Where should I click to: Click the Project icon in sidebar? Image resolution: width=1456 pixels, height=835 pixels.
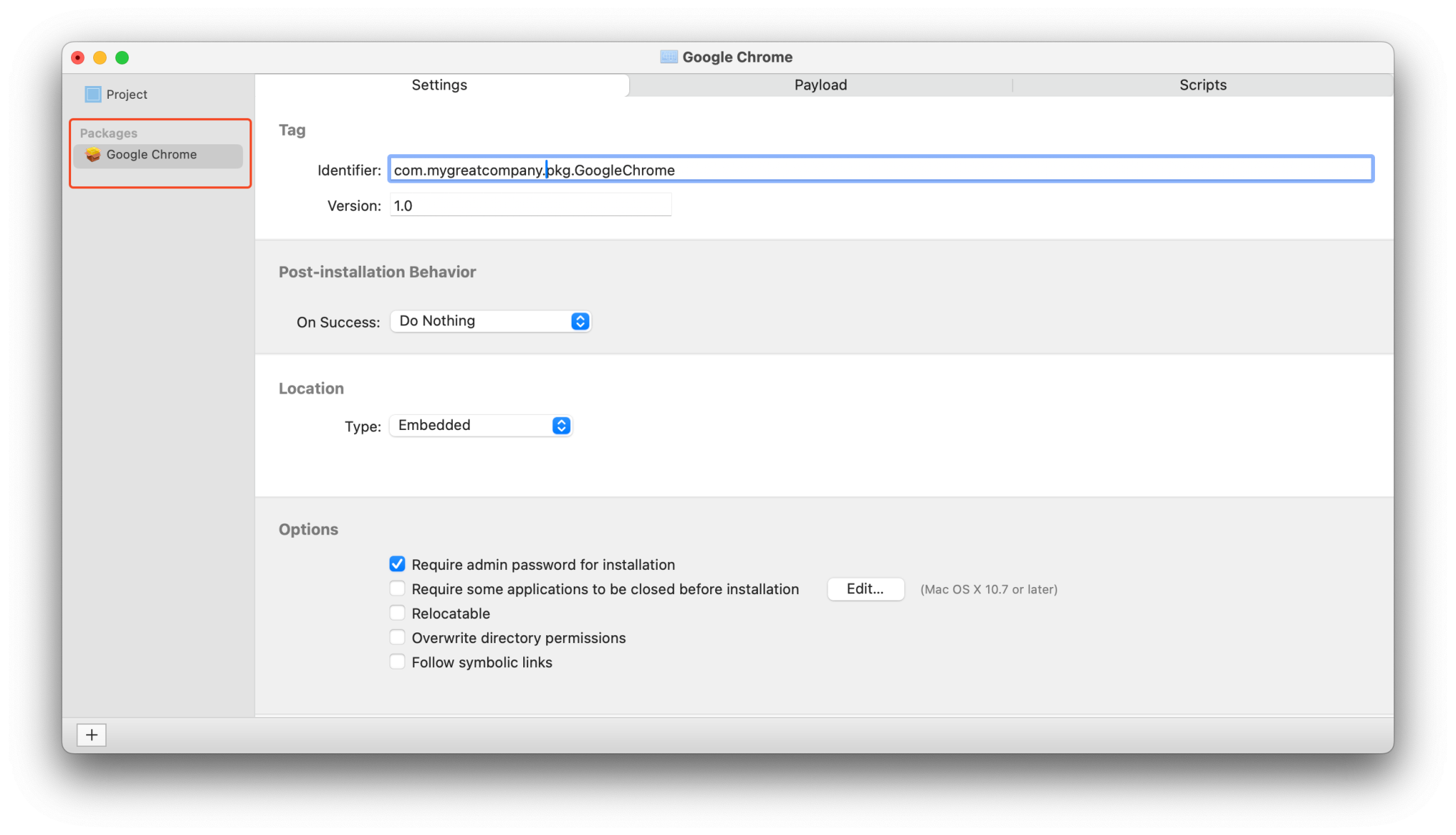[92, 94]
